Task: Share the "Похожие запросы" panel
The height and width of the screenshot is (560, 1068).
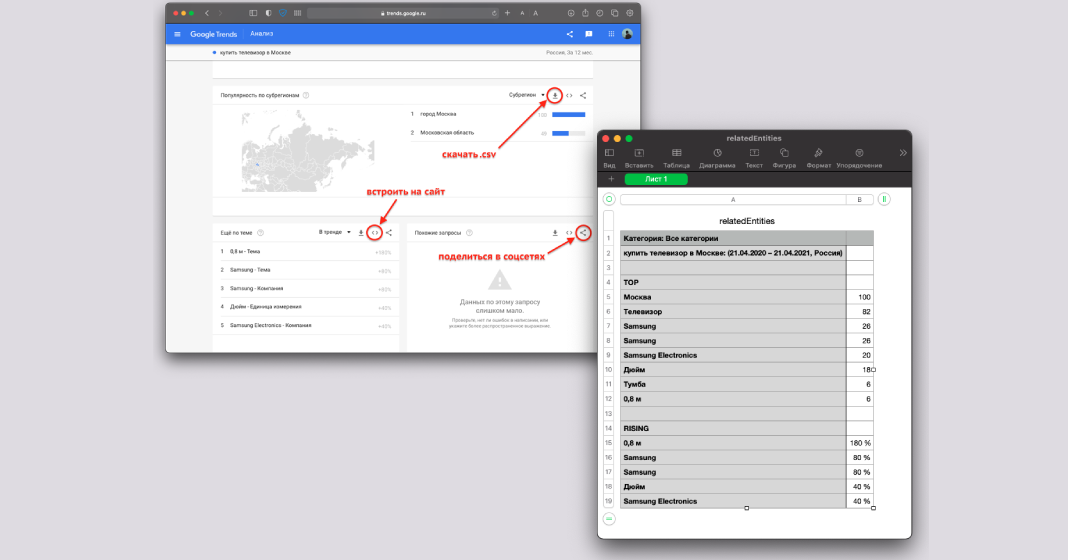Action: coord(583,232)
